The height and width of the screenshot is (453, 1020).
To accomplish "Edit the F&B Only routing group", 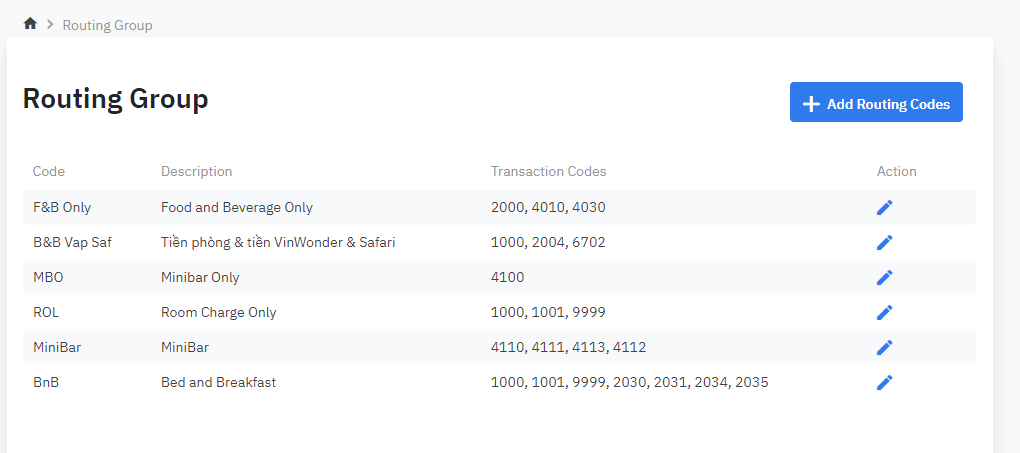I will coord(884,207).
